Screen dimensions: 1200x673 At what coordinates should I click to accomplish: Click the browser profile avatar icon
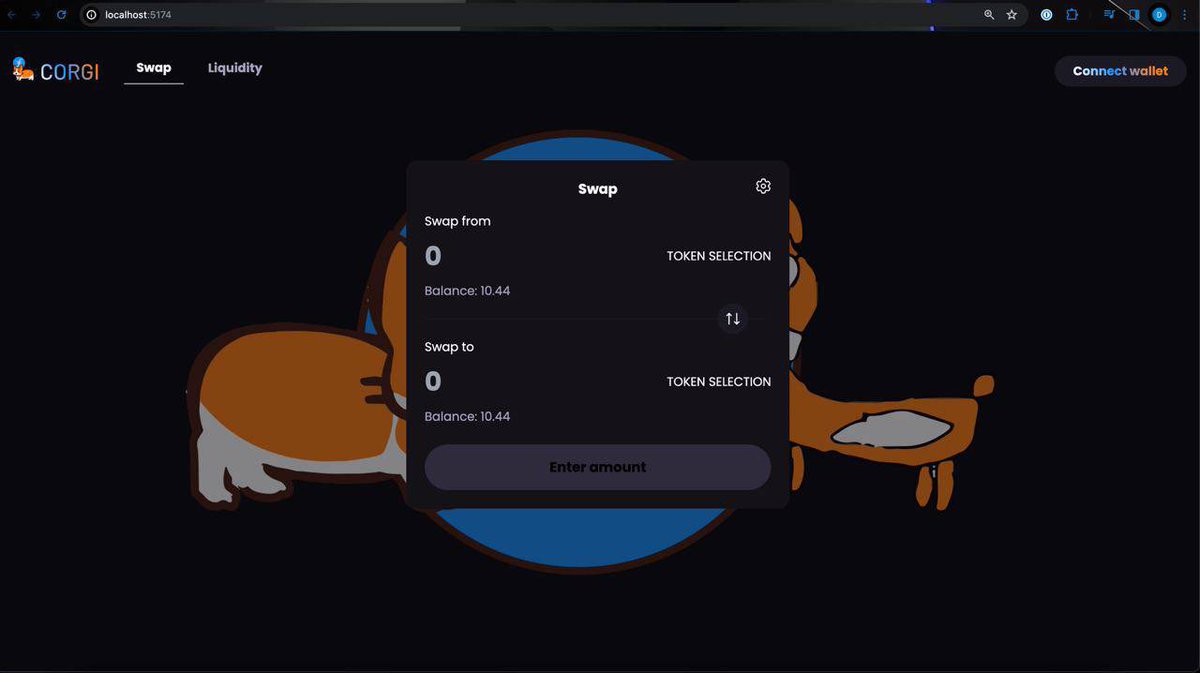(1158, 14)
